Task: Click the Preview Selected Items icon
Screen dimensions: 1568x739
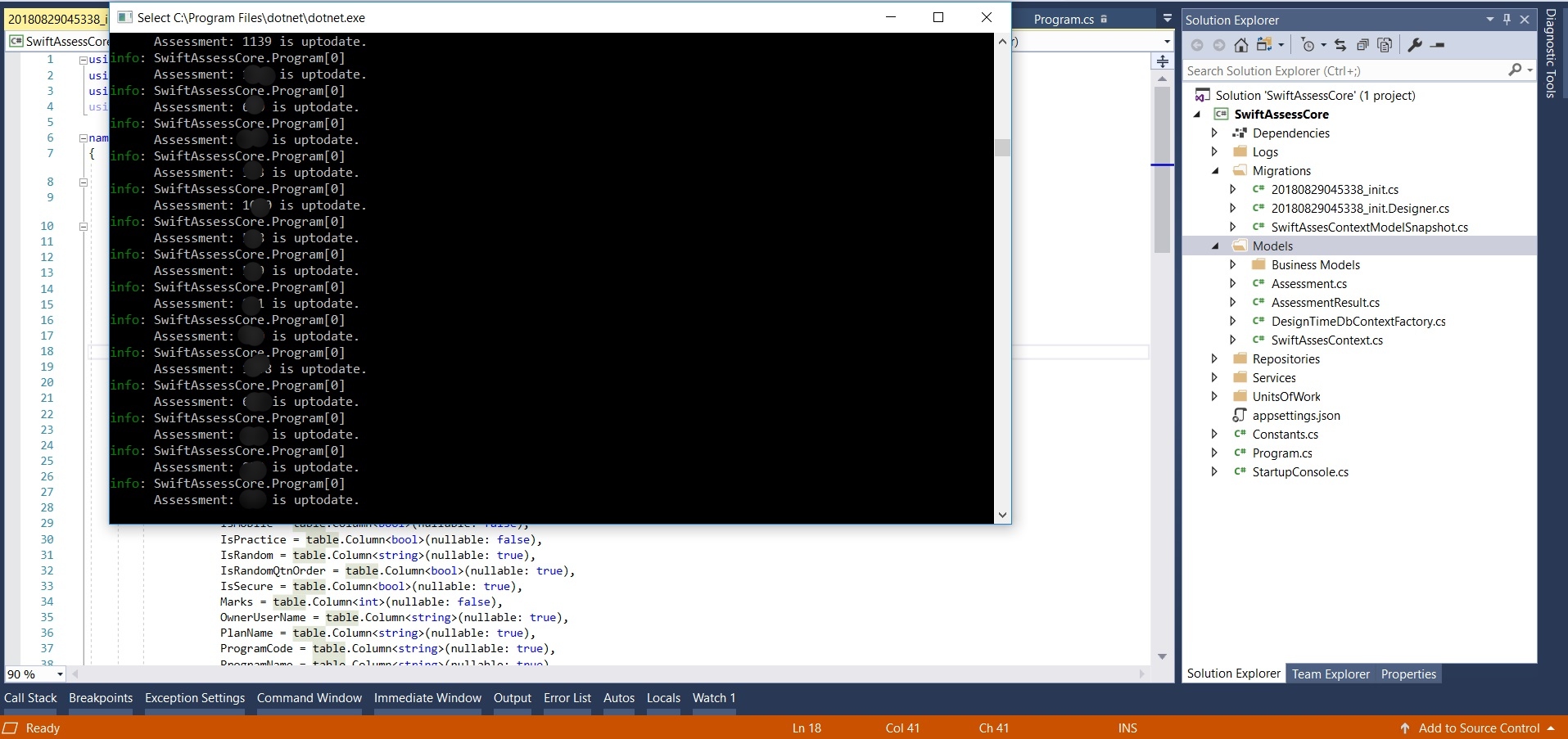Action: (1437, 45)
